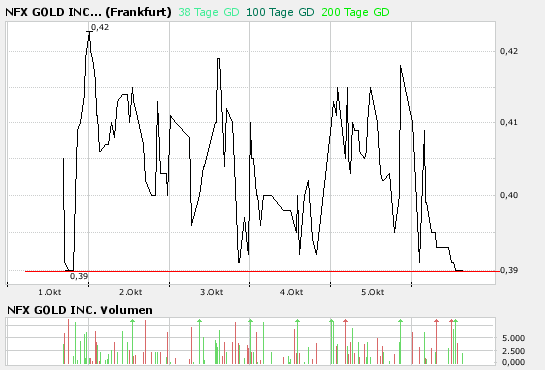This screenshot has height=384, width=545.
Task: Click the 0,42 y-axis label
Action: point(509,51)
